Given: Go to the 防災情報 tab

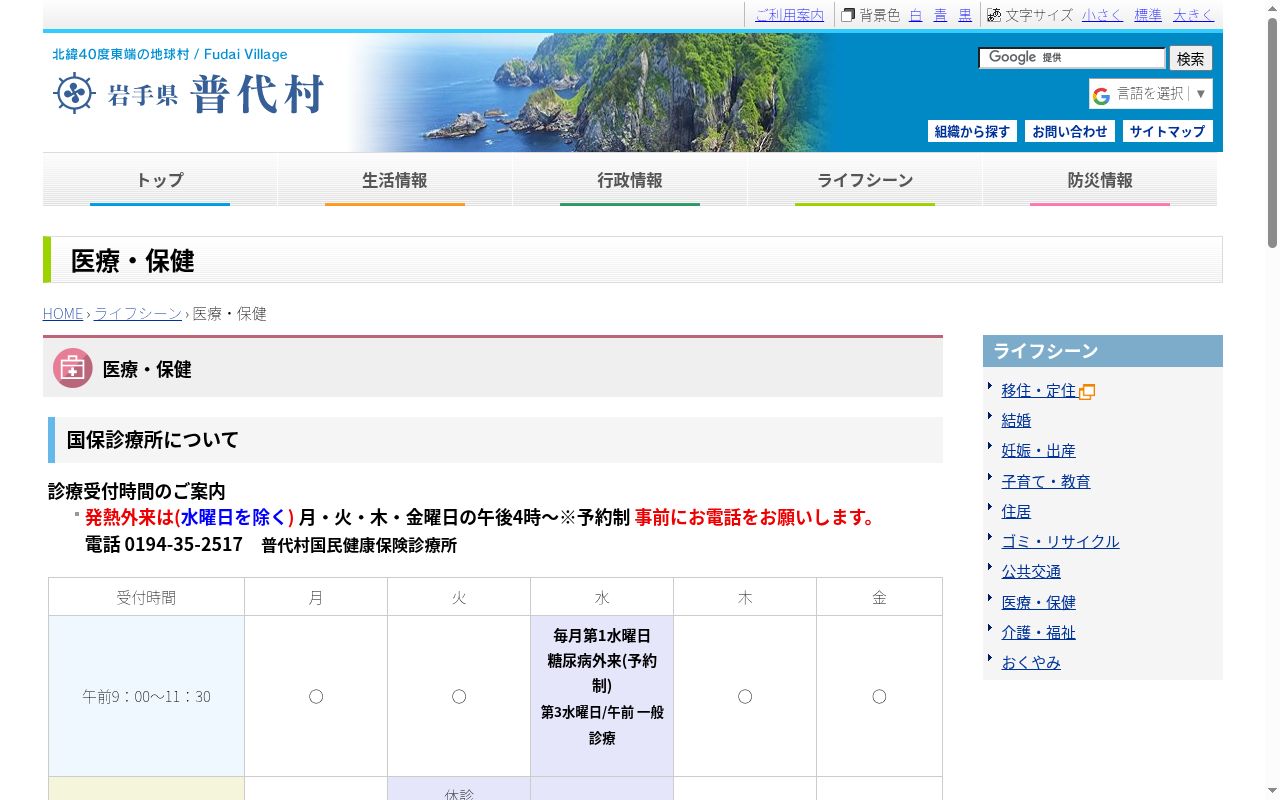Looking at the screenshot, I should tap(1100, 180).
